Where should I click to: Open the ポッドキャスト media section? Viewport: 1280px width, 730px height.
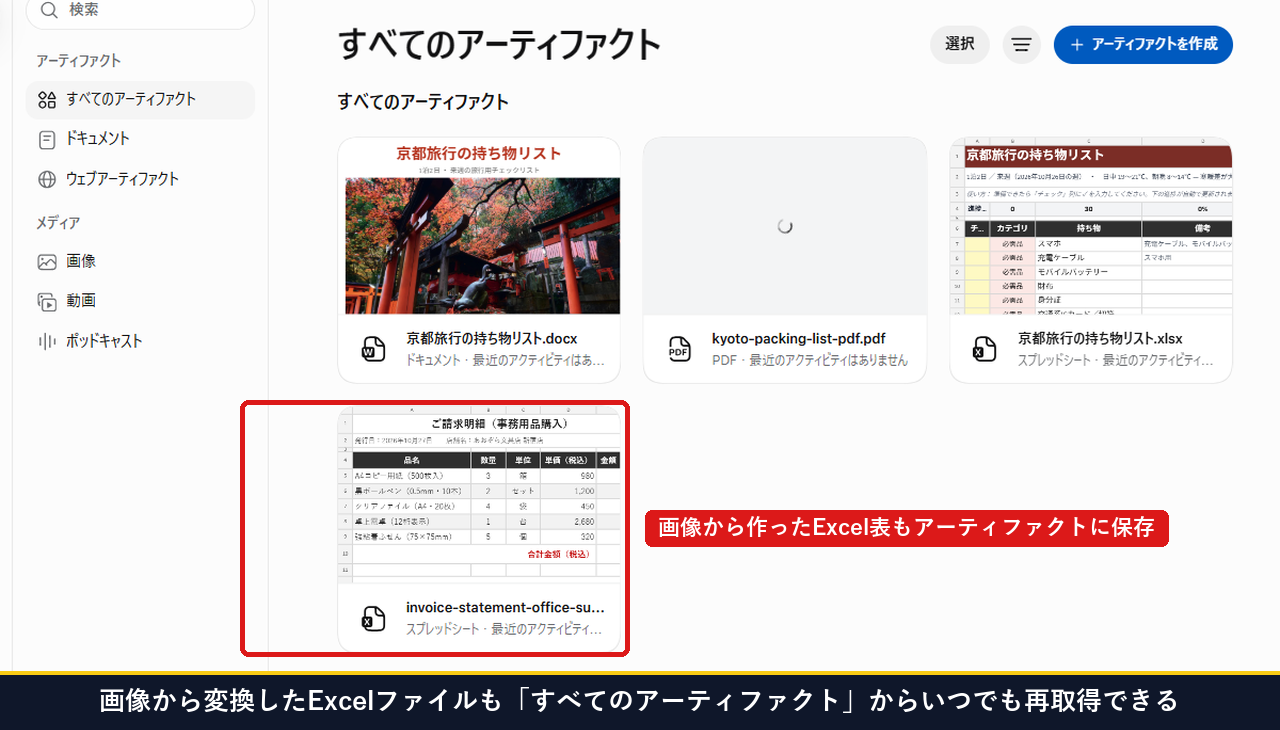pyautogui.click(x=140, y=341)
